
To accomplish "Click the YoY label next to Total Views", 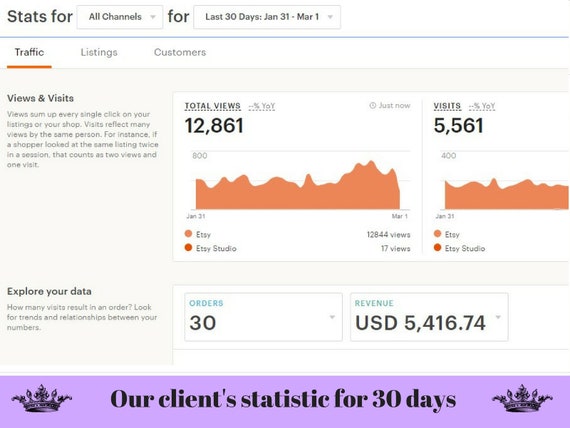I will point(262,106).
